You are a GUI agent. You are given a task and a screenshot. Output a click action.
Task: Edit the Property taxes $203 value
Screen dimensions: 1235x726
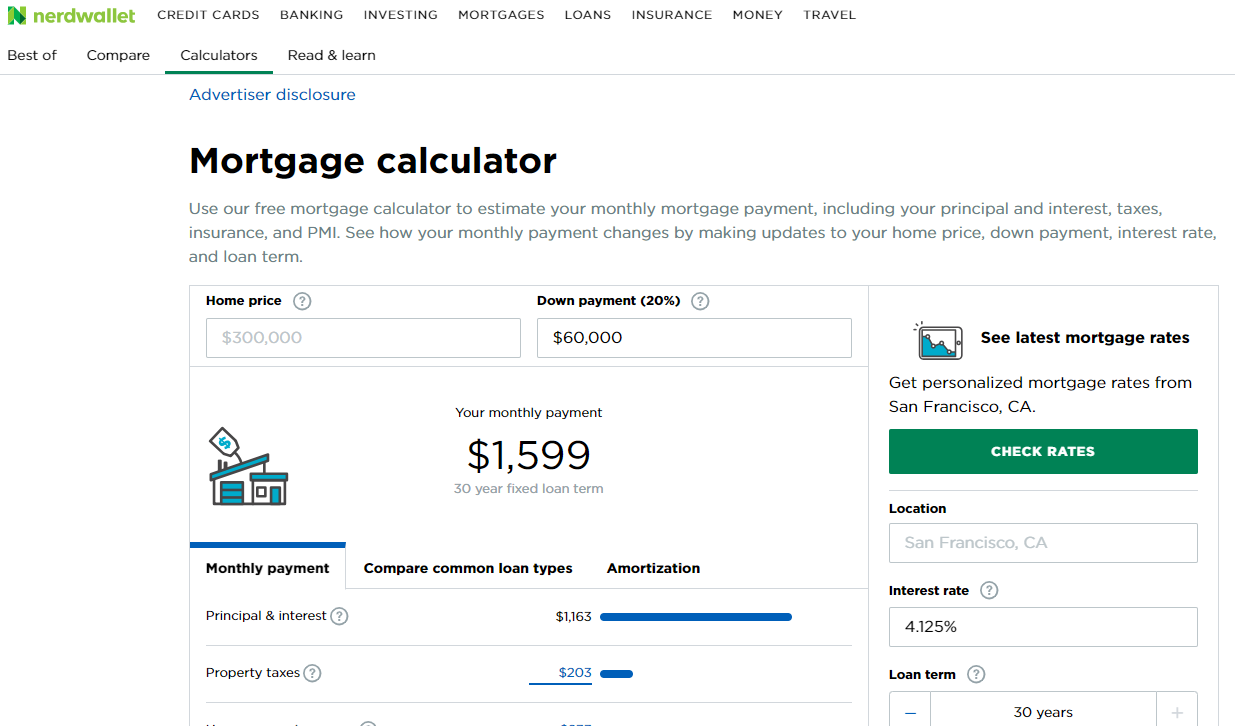click(561, 673)
